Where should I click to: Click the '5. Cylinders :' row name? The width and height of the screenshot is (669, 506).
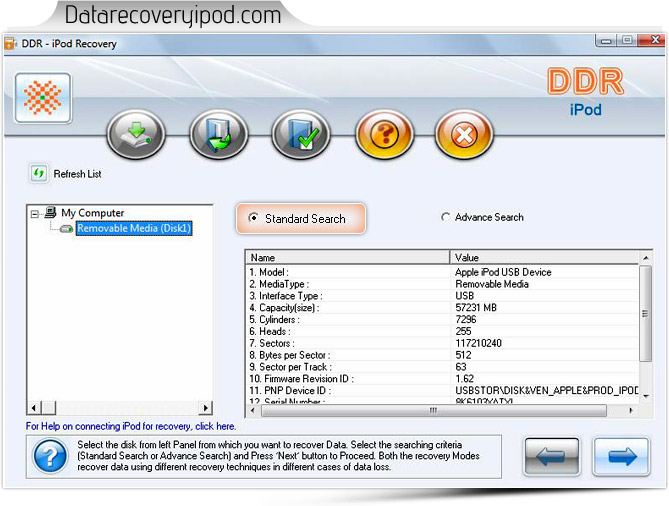click(x=274, y=320)
